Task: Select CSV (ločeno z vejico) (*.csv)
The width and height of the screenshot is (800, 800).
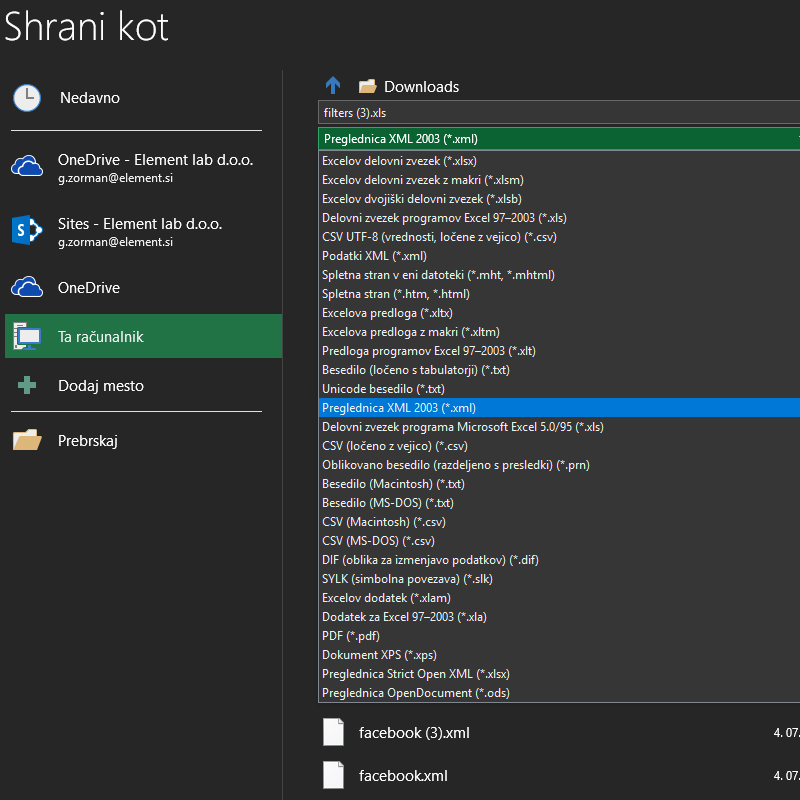Action: (x=559, y=446)
